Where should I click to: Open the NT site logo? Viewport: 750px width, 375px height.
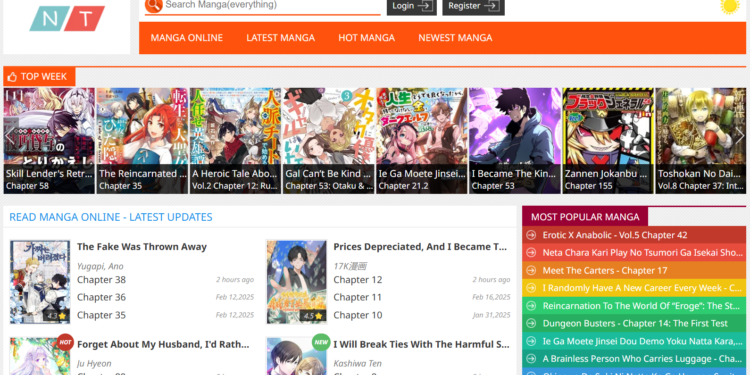click(67, 18)
